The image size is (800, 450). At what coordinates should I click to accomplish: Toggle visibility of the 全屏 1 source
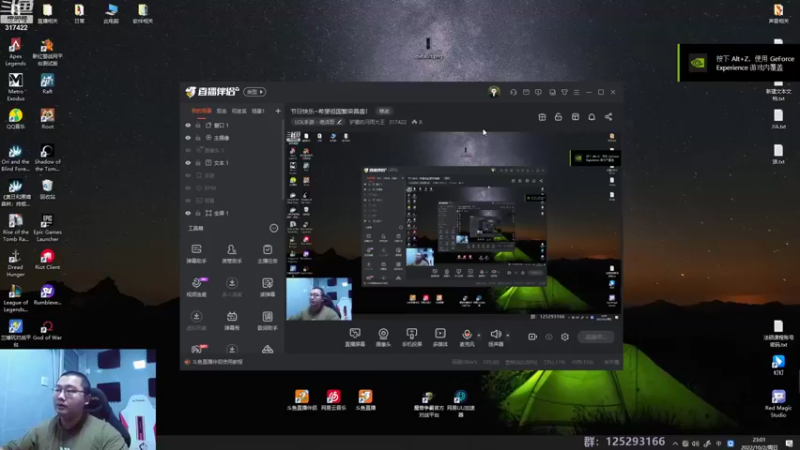(x=188, y=213)
